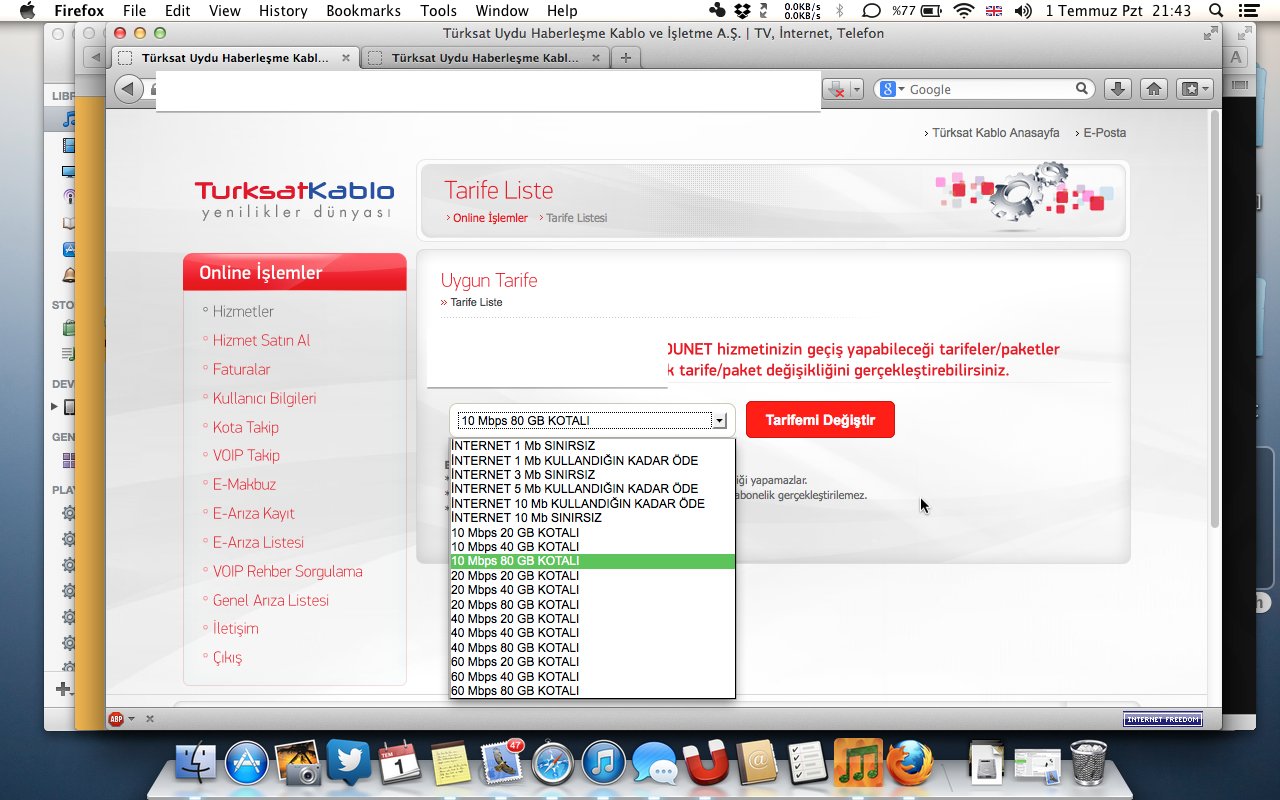Open E-Arıza Kayıt sidebar link
1280x800 pixels.
[254, 513]
